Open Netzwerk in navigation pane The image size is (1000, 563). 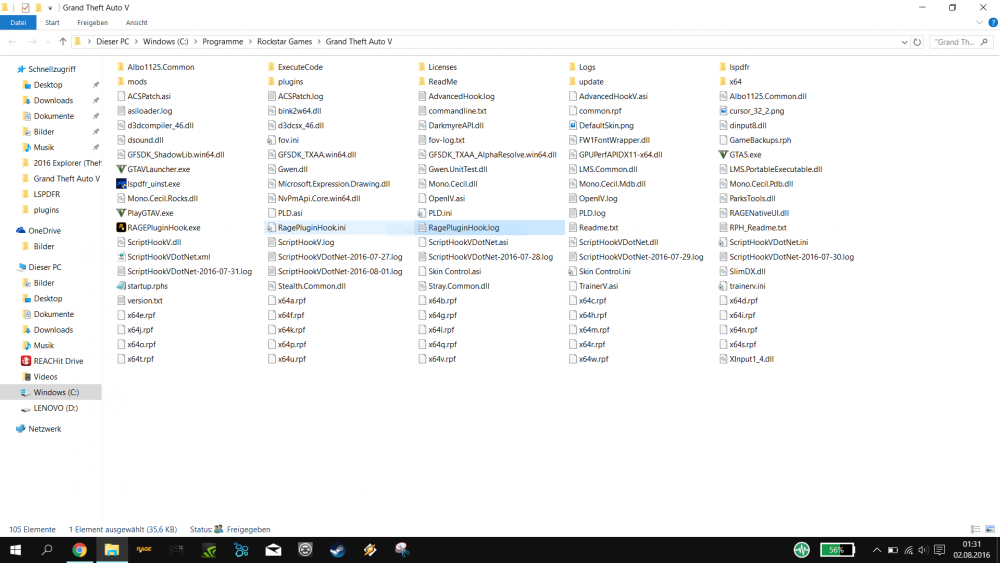tap(45, 429)
